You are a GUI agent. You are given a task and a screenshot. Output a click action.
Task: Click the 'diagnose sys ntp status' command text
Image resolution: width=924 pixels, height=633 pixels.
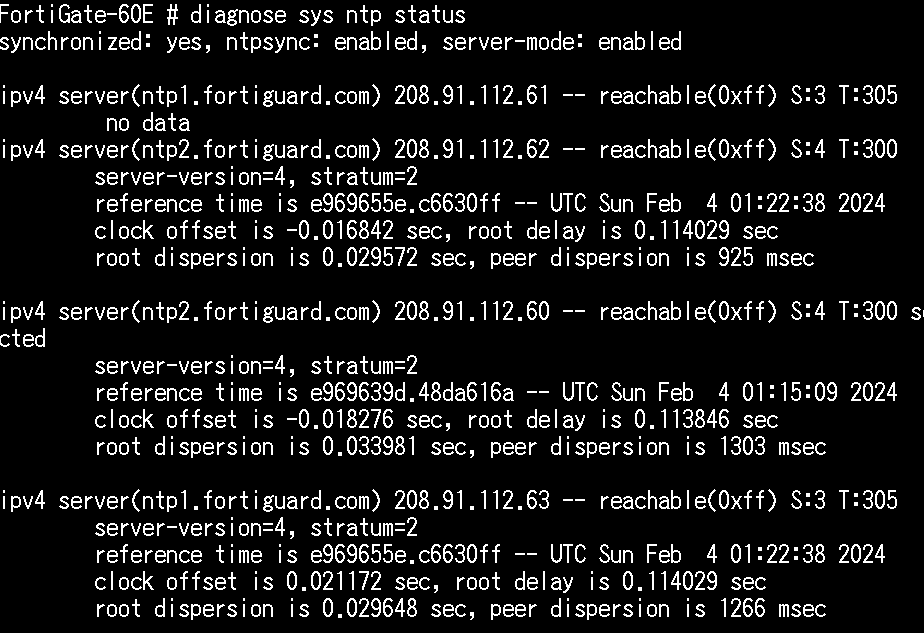pyautogui.click(x=328, y=15)
